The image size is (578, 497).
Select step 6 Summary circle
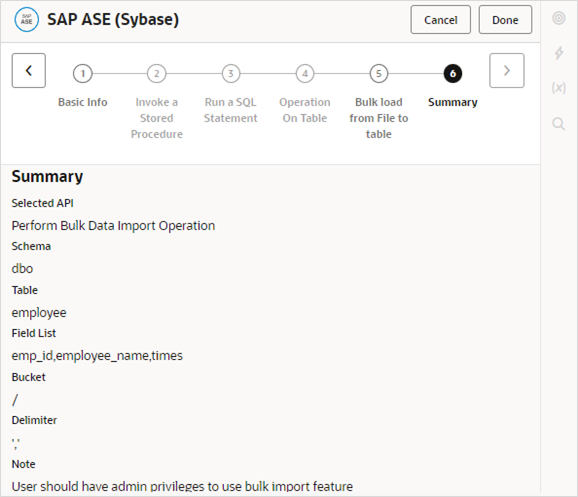point(453,73)
